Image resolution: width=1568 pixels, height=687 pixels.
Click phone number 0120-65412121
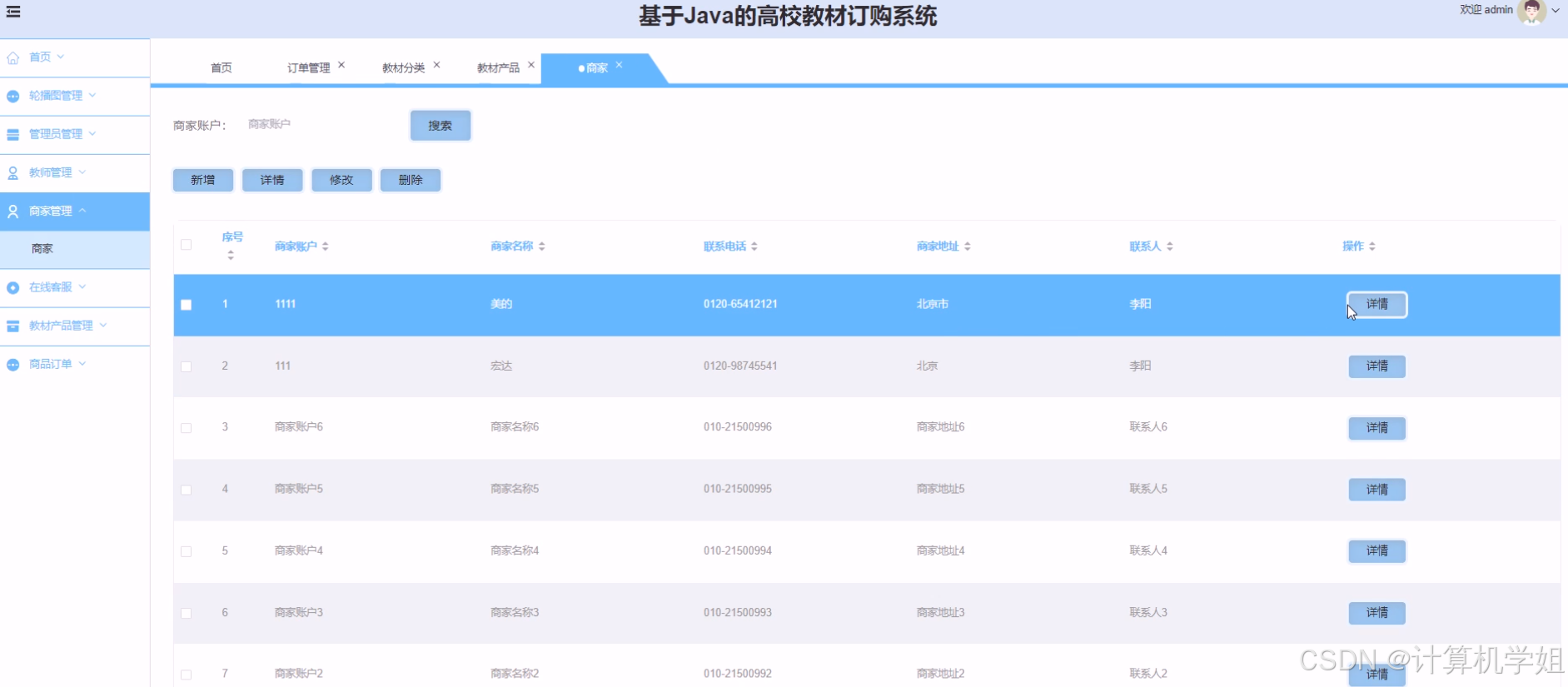740,304
